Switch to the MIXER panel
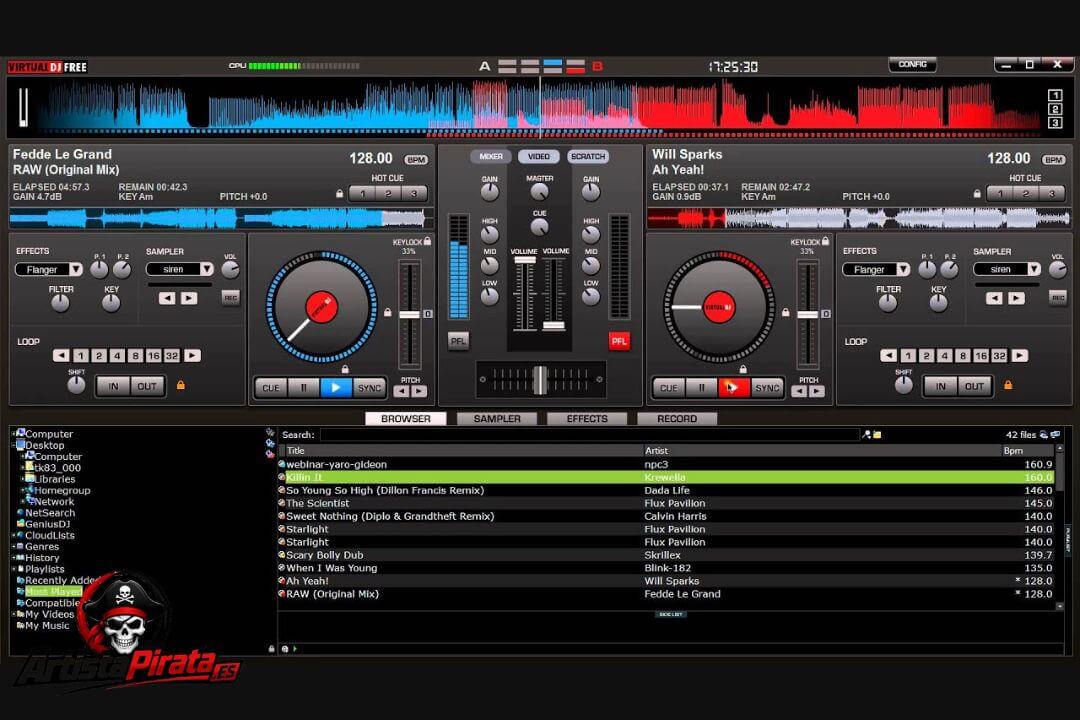This screenshot has height=720, width=1080. tap(490, 156)
